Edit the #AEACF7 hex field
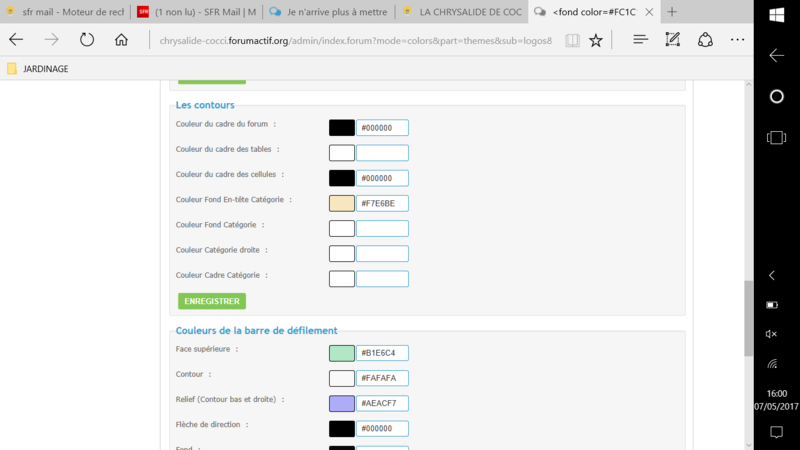The width and height of the screenshot is (800, 450). point(382,403)
